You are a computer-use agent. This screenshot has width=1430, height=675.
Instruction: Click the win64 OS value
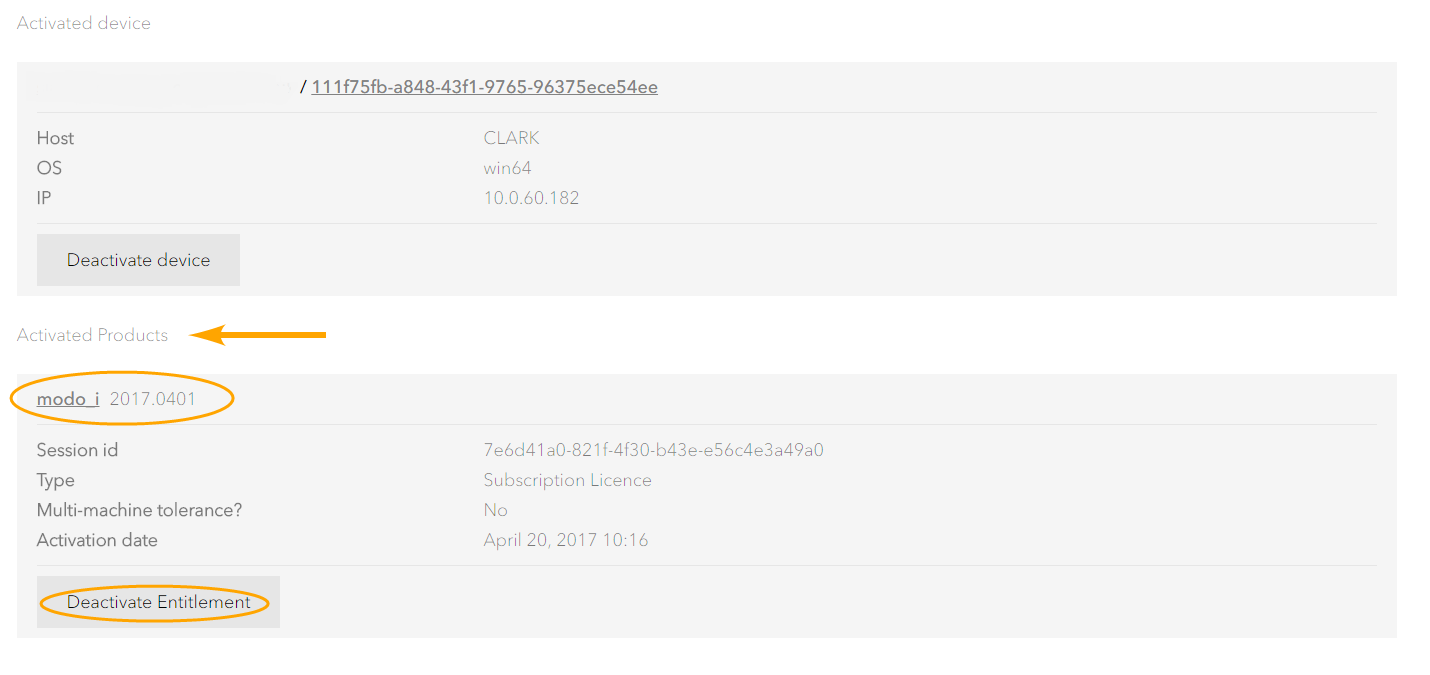tap(507, 168)
